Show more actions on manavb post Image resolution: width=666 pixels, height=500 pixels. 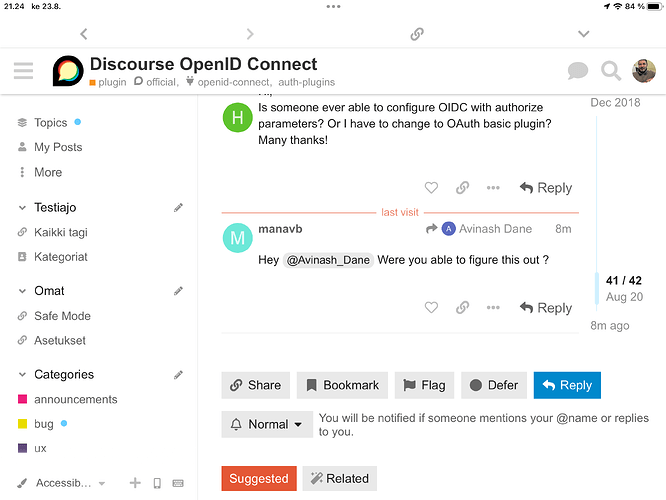pos(493,307)
